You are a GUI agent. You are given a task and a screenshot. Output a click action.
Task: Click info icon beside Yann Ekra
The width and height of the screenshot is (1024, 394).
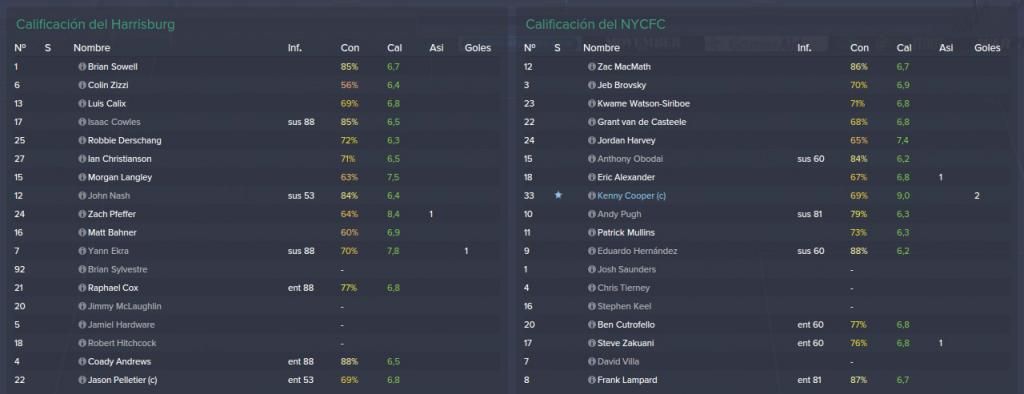click(x=82, y=252)
